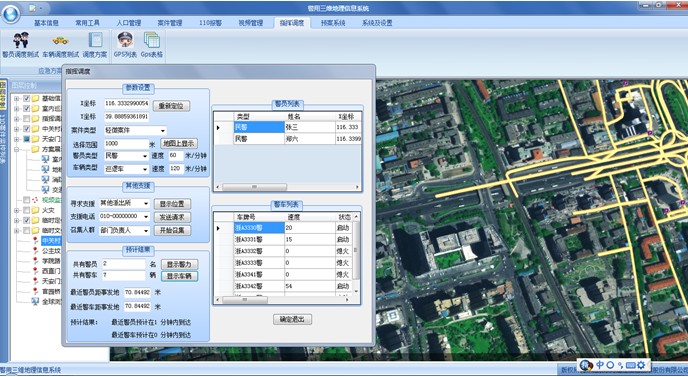Click the 火灾 folder icon in tree
This screenshot has width=688, height=377.
[35, 210]
